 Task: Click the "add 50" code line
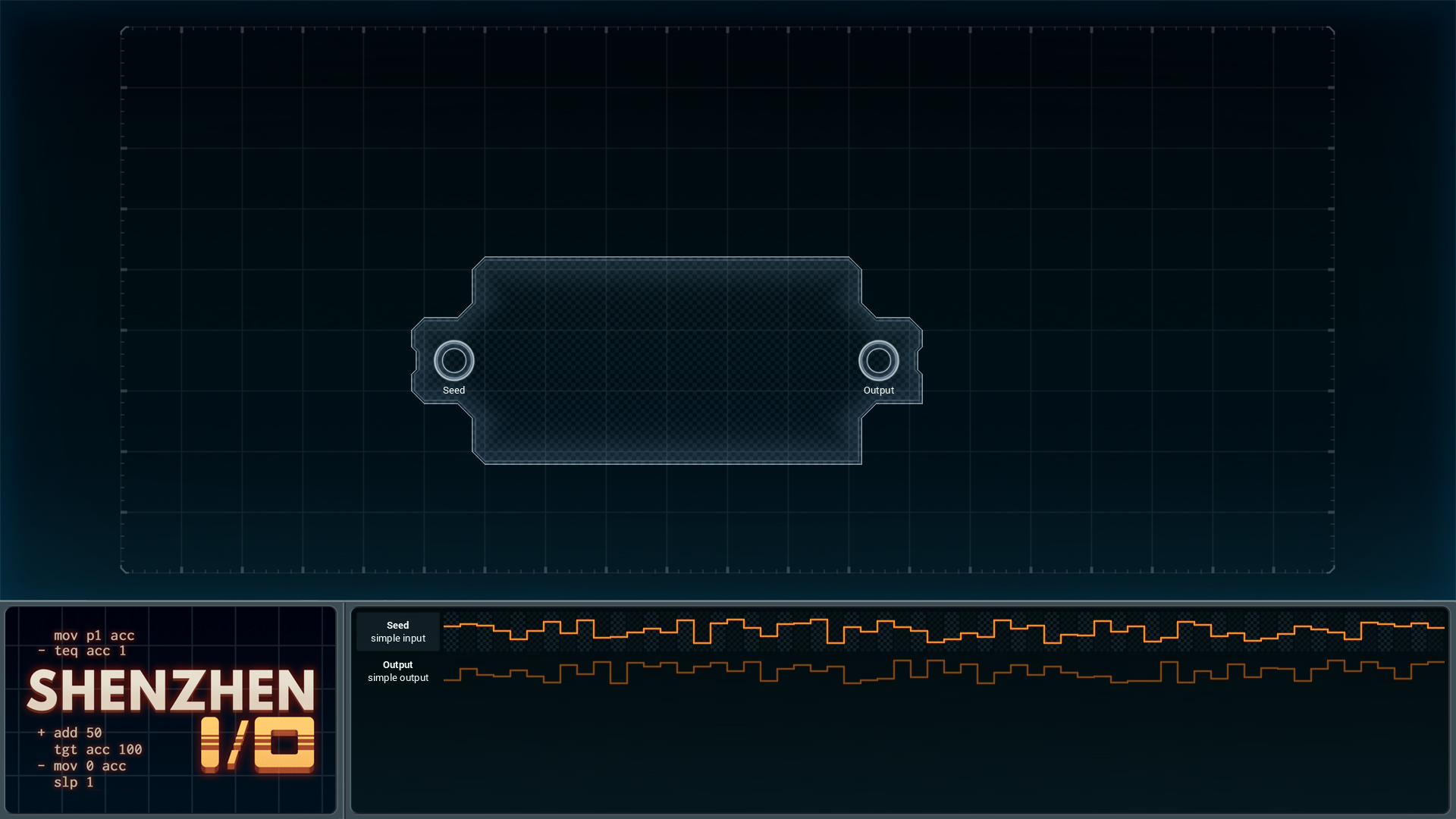point(77,733)
